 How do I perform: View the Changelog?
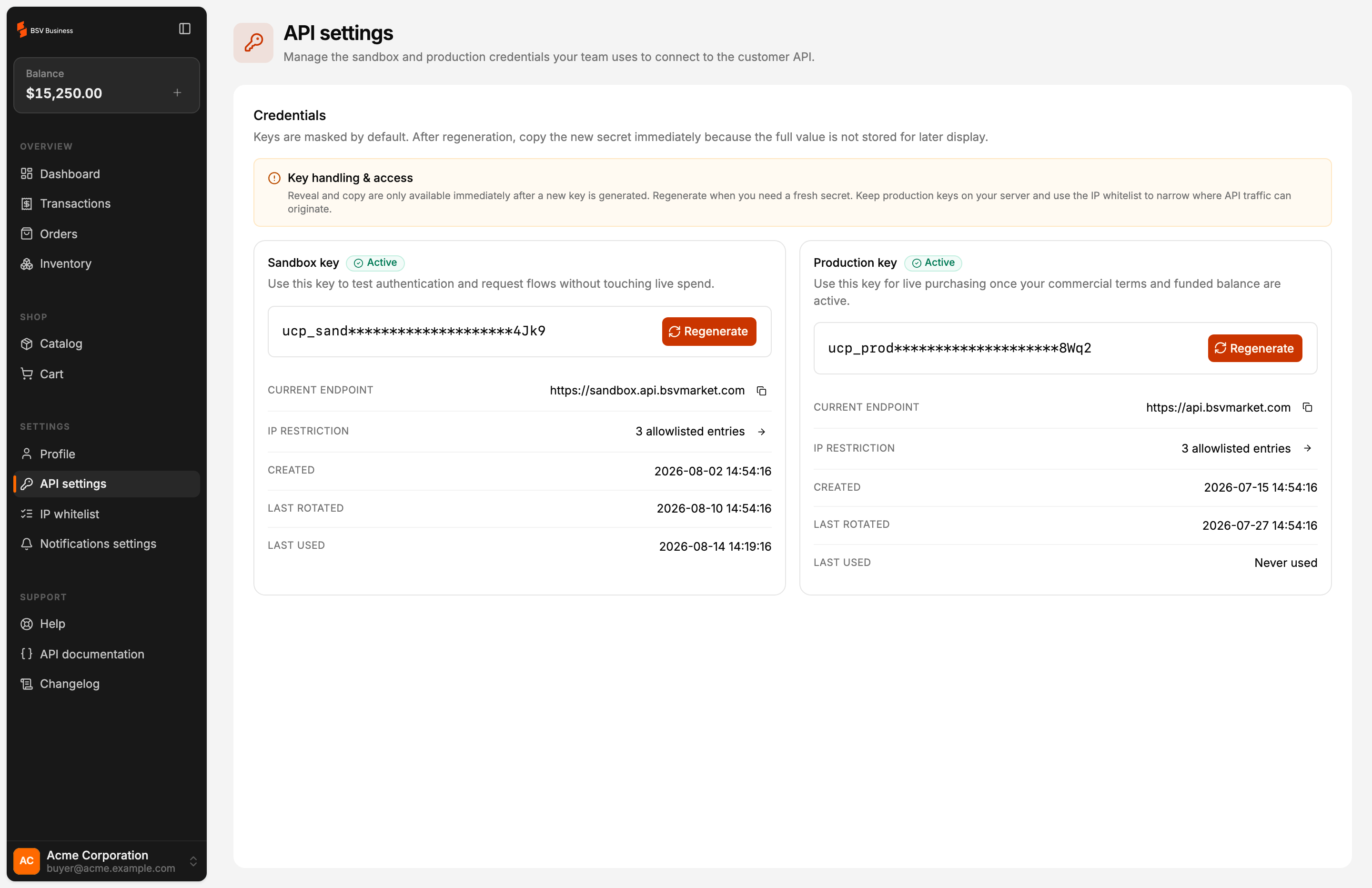106,684
